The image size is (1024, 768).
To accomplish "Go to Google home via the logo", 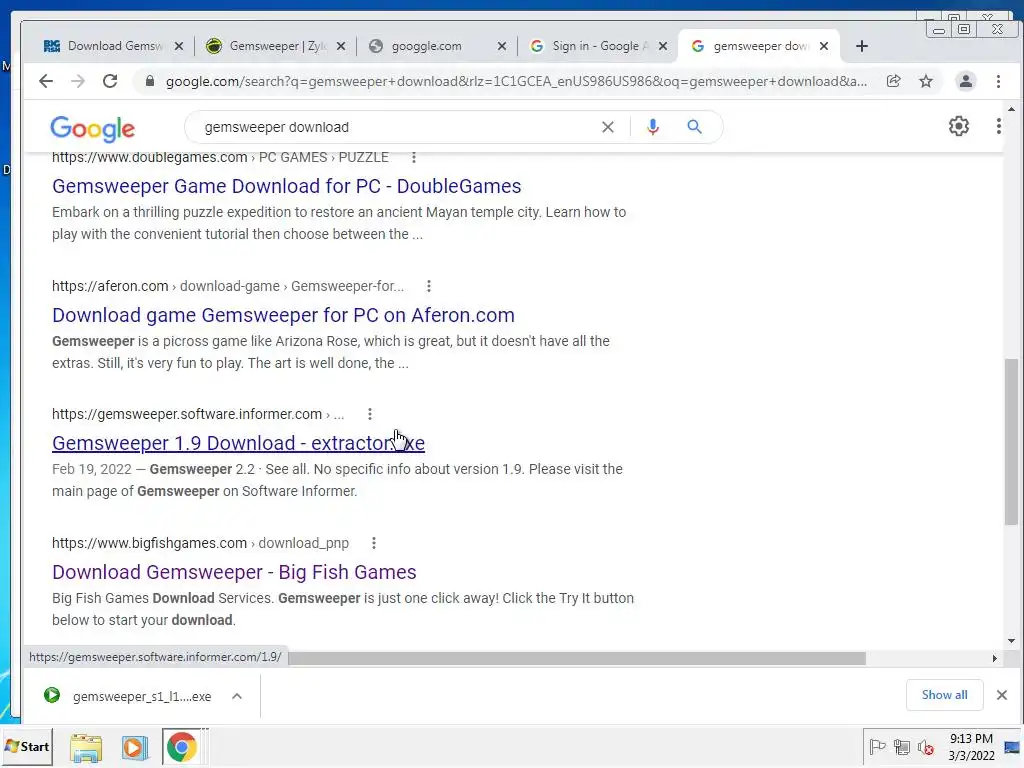I will [x=93, y=129].
